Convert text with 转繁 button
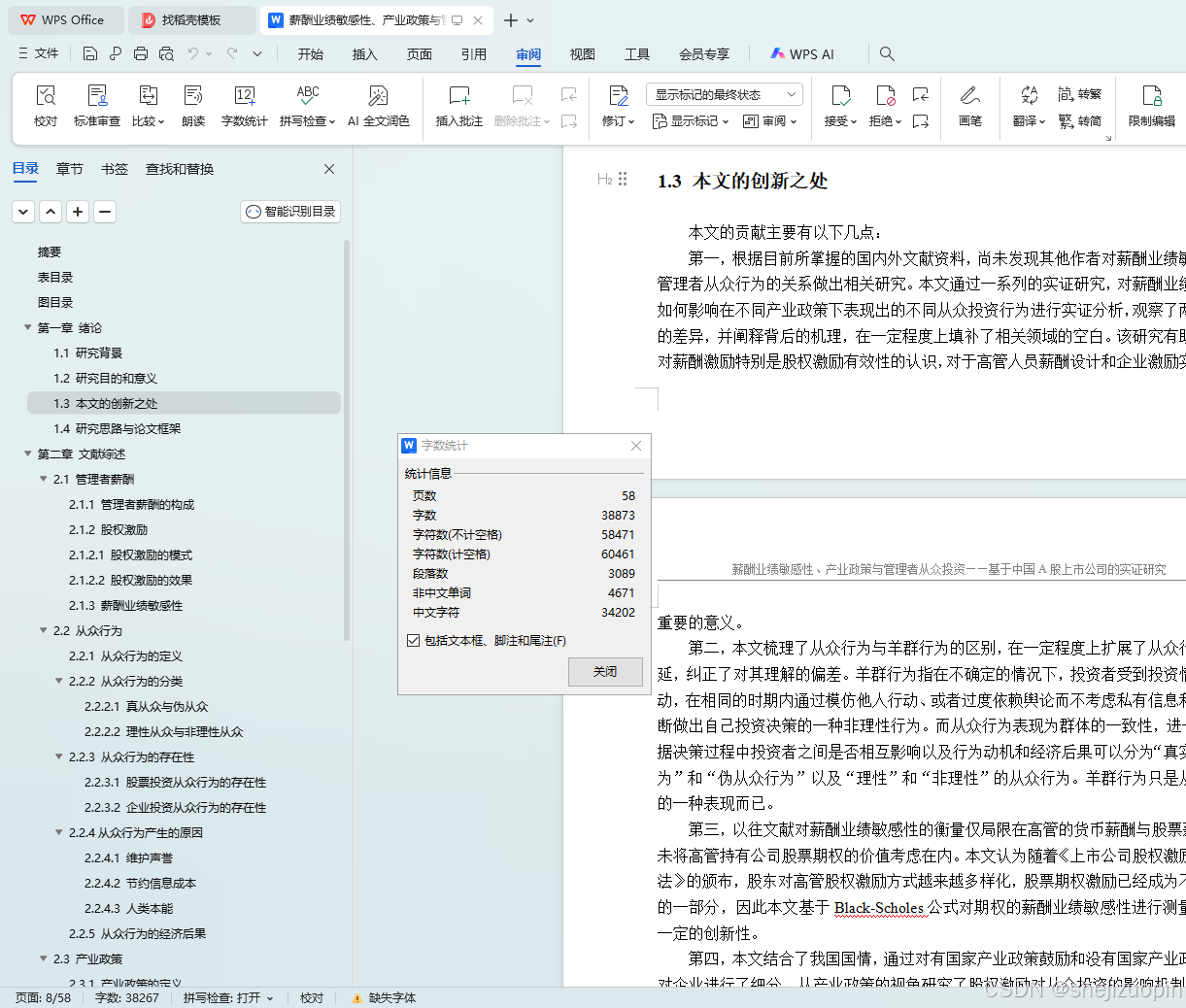 point(1080,94)
